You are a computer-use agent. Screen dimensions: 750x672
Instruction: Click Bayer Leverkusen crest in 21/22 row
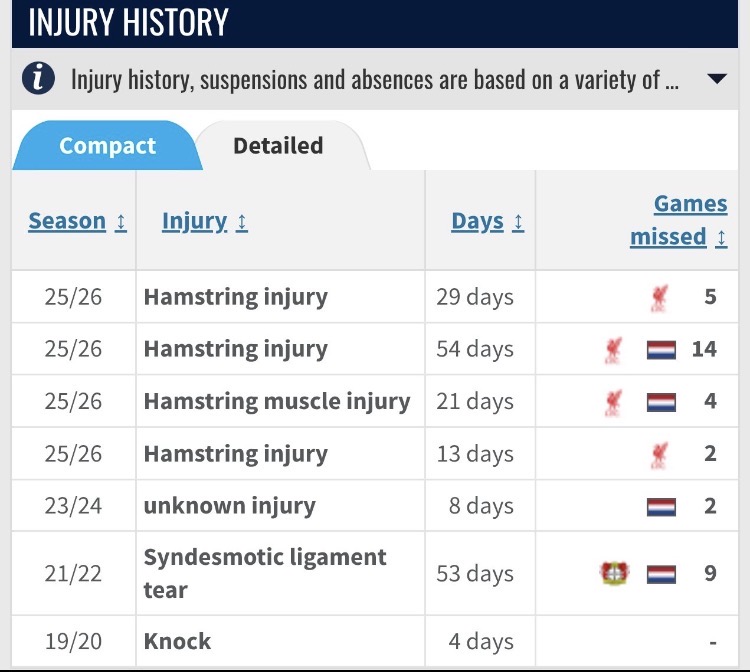click(x=614, y=574)
